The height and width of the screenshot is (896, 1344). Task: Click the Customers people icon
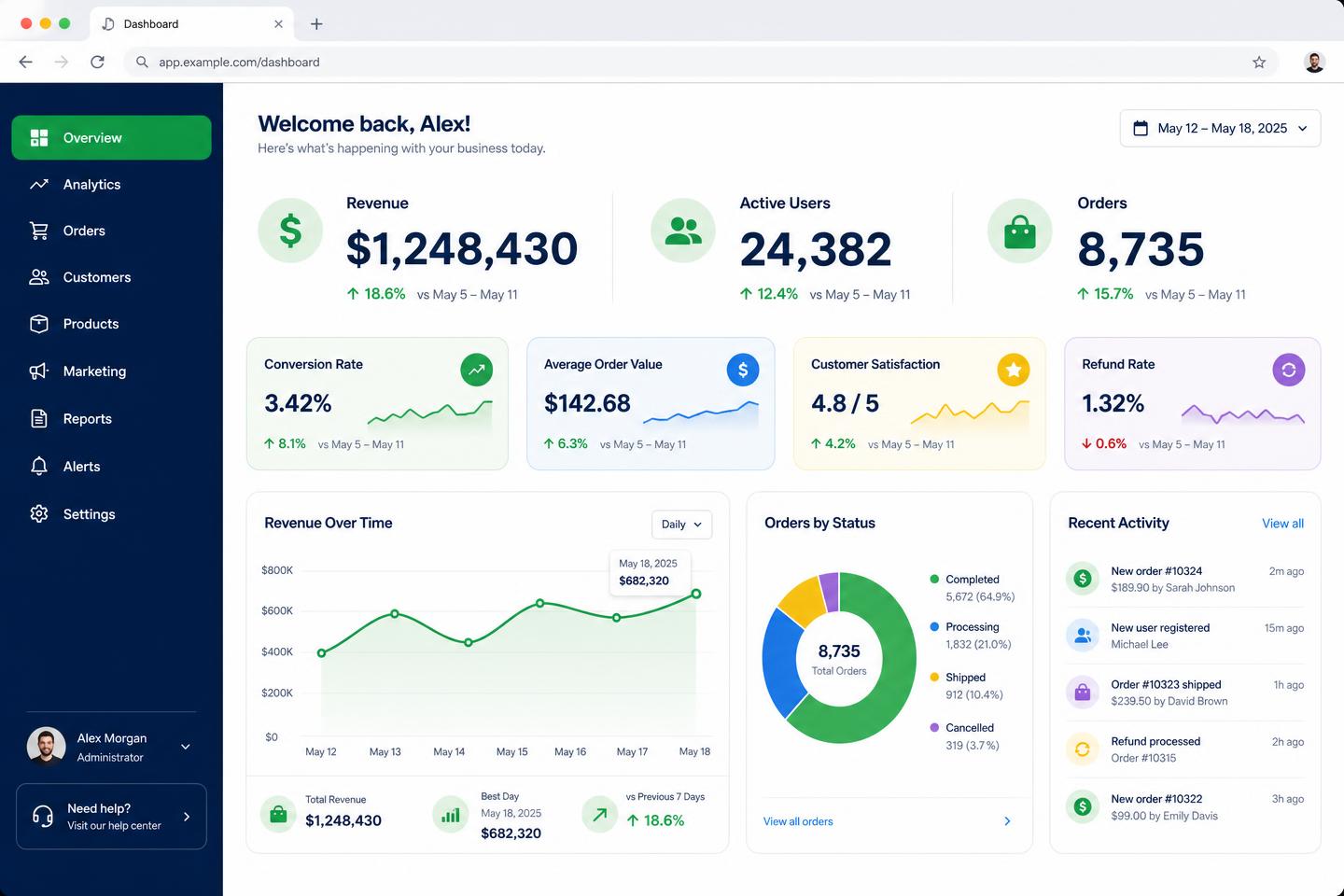[39, 277]
